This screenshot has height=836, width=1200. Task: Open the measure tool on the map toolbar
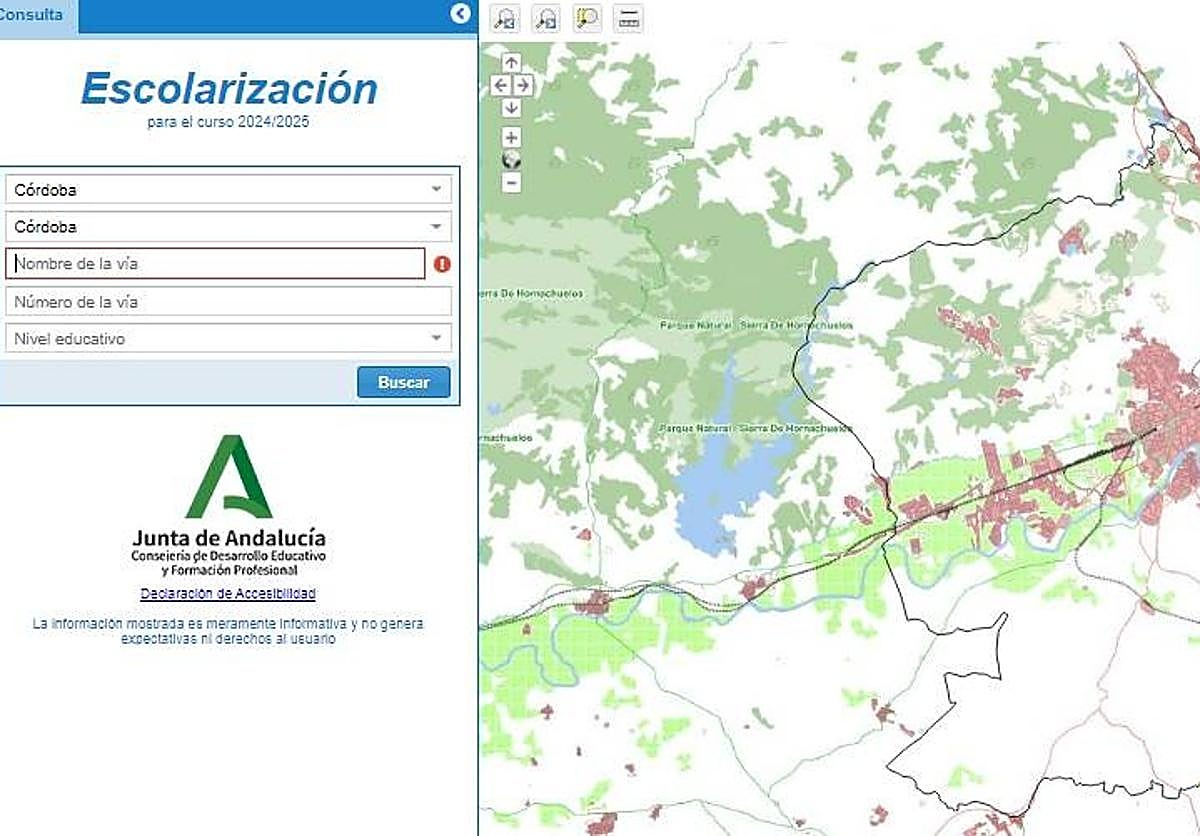pyautogui.click(x=628, y=18)
